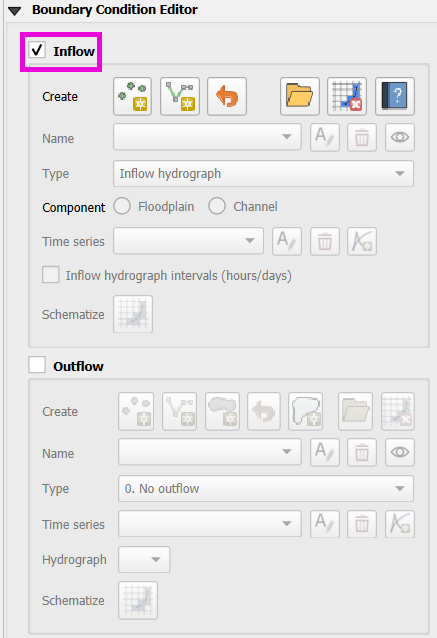Add data to inflow time series
Screen dimensions: 437x638
(x=362, y=241)
